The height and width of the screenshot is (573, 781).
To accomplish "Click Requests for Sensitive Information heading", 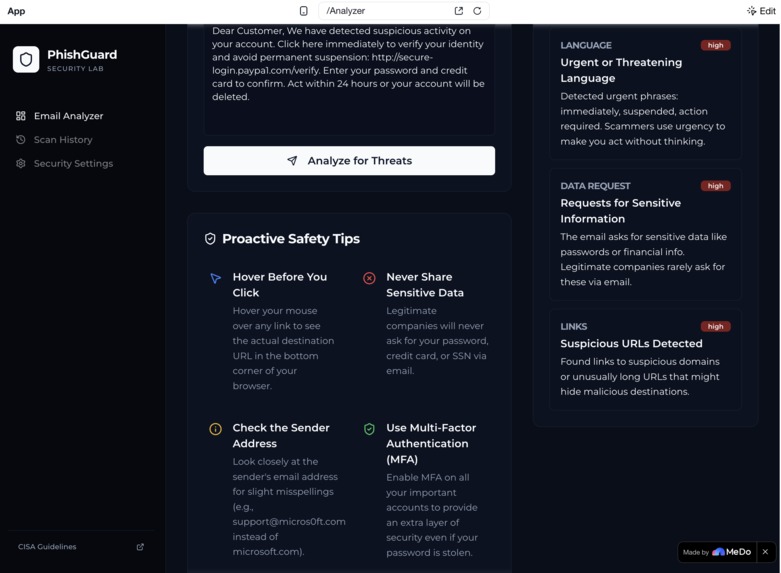I will tap(621, 211).
